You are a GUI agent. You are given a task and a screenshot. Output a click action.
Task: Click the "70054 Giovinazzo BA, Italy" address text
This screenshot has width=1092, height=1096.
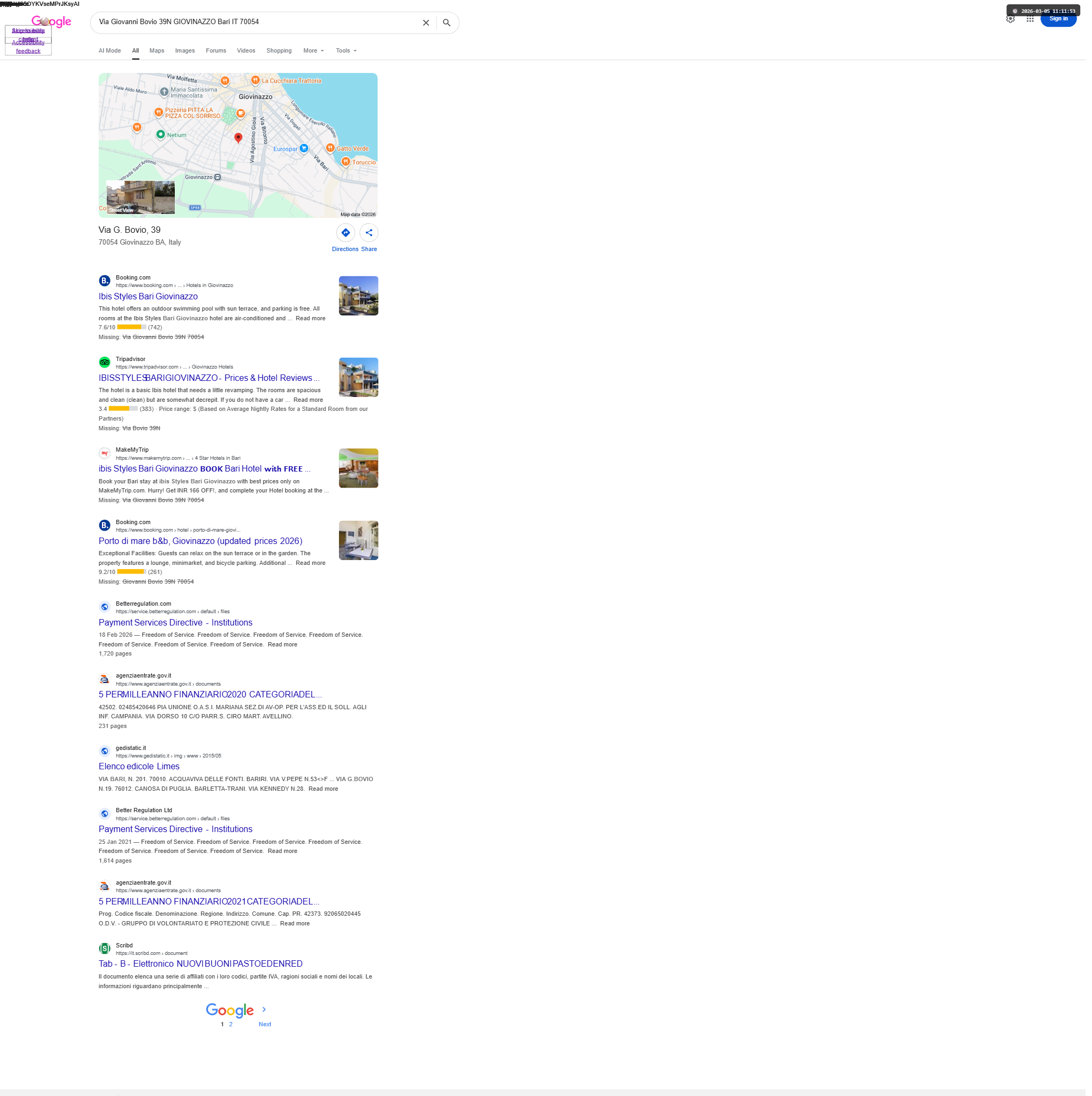[x=141, y=244]
